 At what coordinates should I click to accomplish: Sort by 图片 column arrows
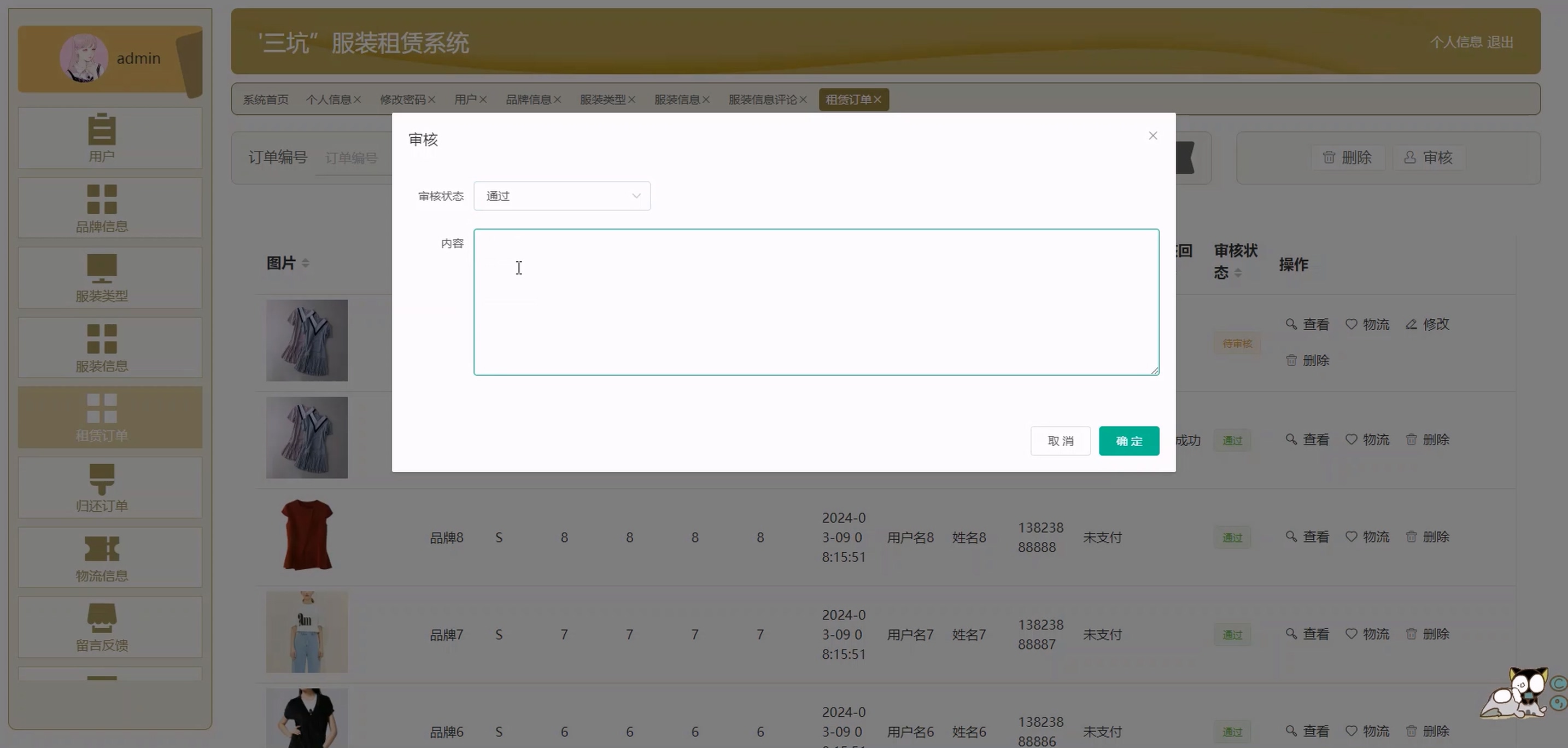coord(306,263)
